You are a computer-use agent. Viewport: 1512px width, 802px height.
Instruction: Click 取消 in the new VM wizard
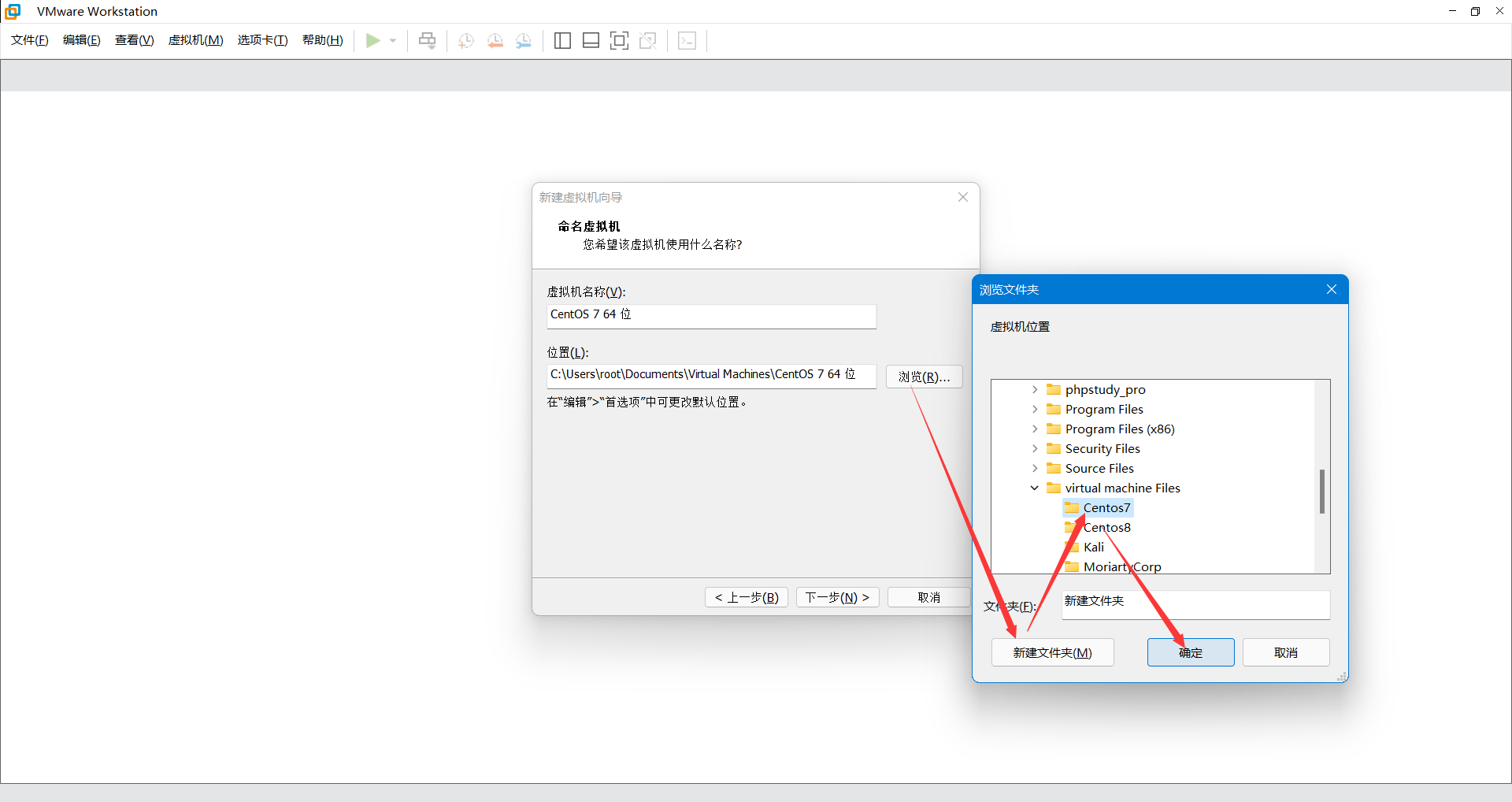[928, 597]
